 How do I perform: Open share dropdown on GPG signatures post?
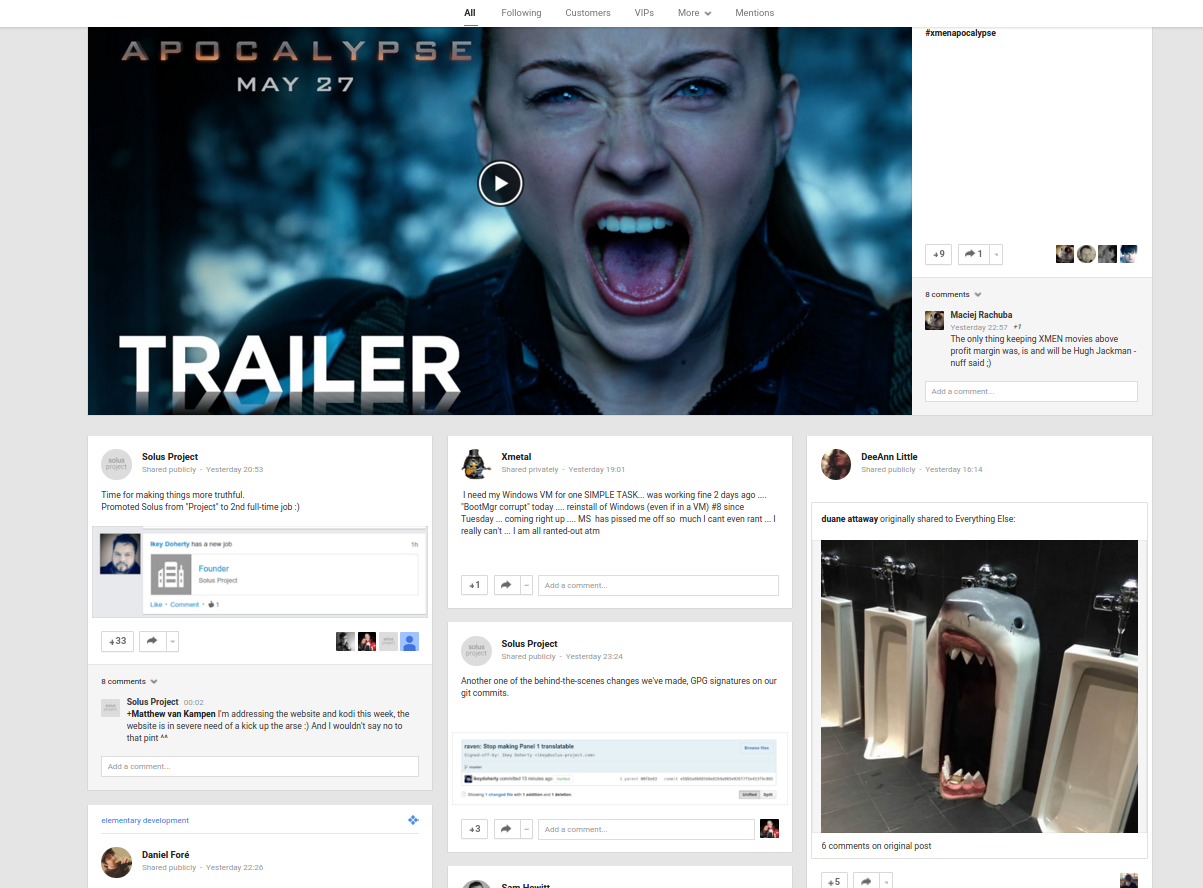pos(527,829)
